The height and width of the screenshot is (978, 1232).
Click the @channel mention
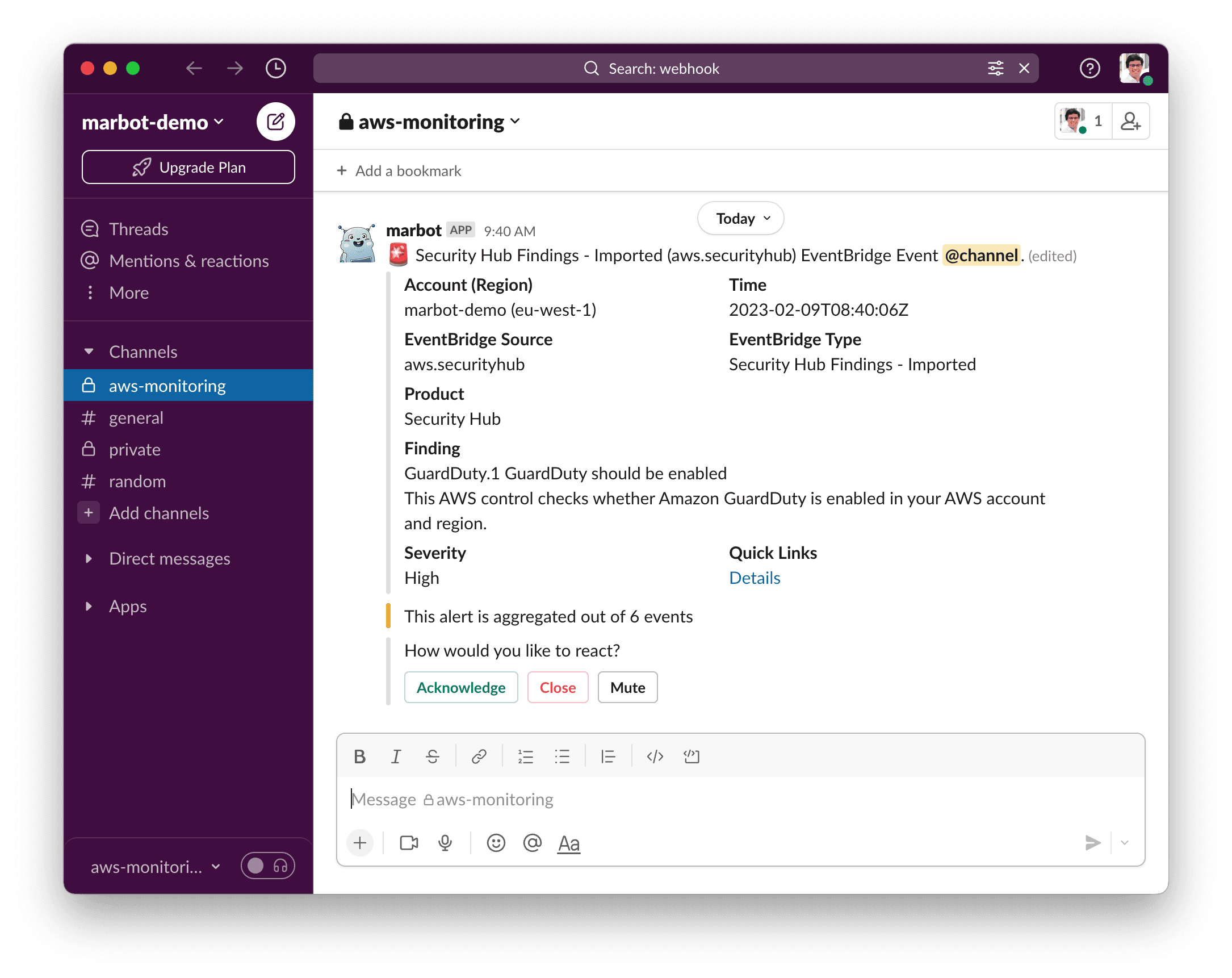pos(980,256)
